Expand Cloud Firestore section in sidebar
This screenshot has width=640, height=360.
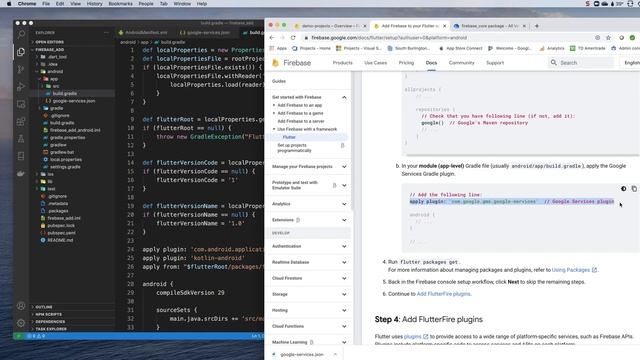click(x=344, y=278)
